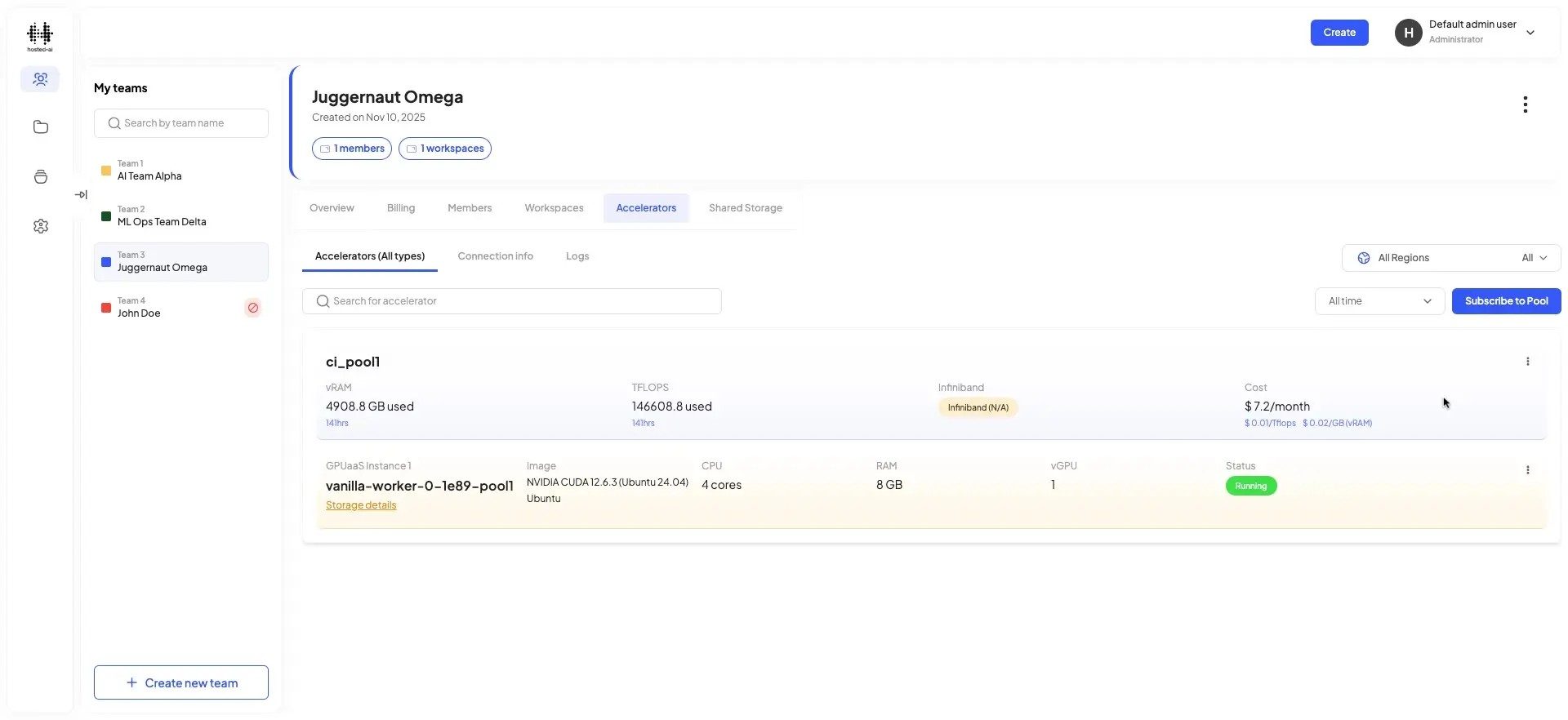Click the Infiniband (N/A) badge
The image size is (1568, 720).
tap(978, 407)
